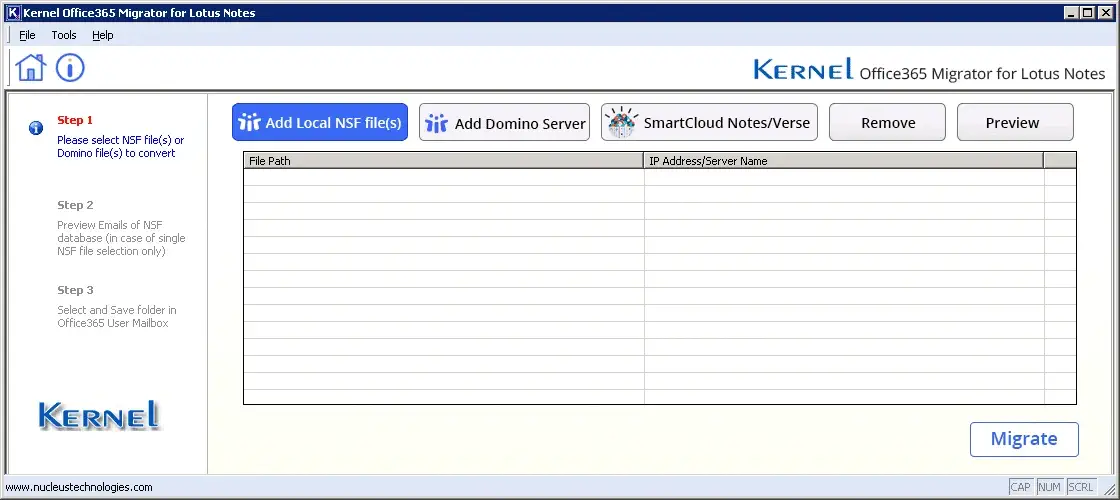Add Local NSF file(s)
Image resolution: width=1120 pixels, height=500 pixels.
pyautogui.click(x=320, y=123)
